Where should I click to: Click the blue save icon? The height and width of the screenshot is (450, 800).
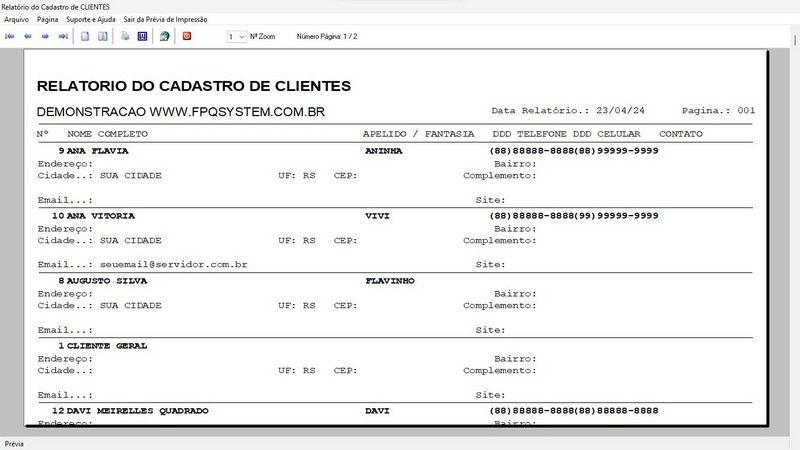142,36
